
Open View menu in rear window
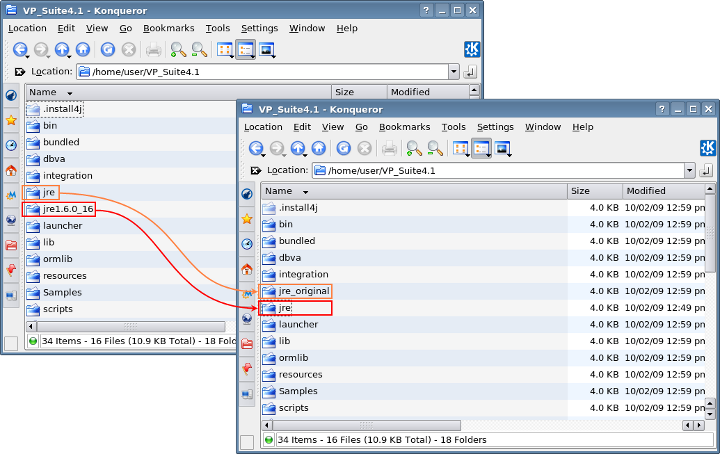pyautogui.click(x=97, y=28)
